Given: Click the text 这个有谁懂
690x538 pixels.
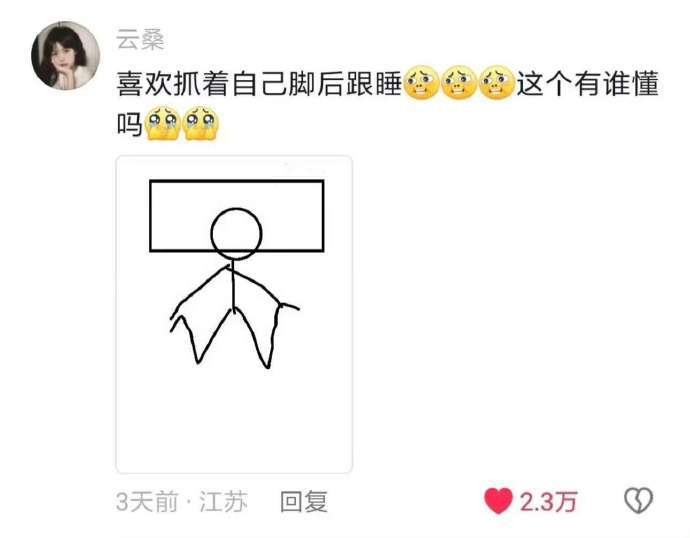Looking at the screenshot, I should (x=587, y=84).
